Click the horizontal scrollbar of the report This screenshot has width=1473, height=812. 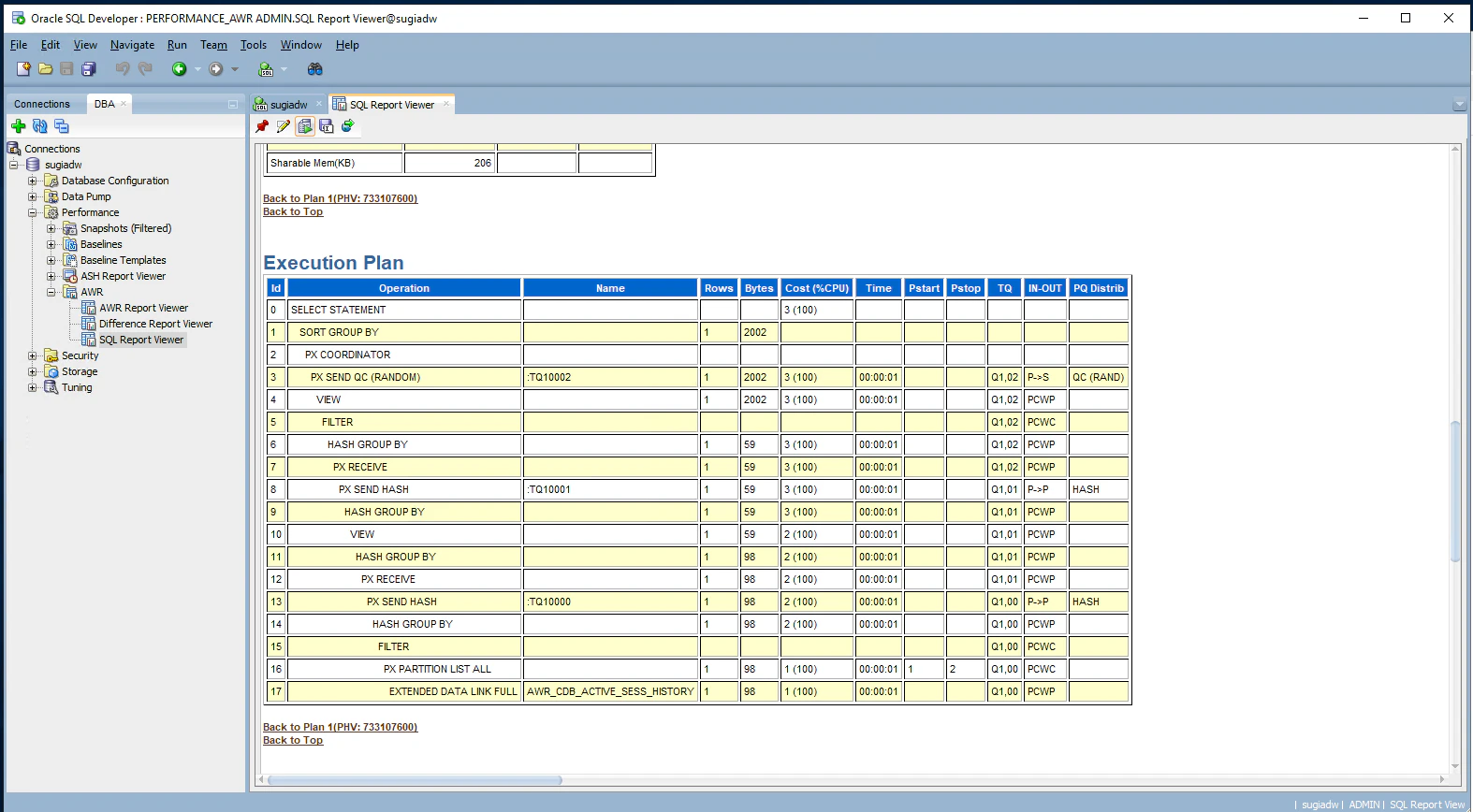point(414,779)
